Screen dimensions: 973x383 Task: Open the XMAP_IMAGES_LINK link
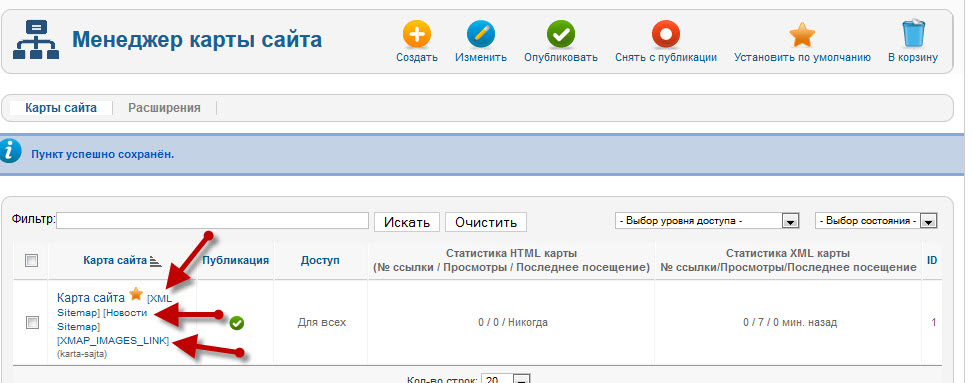[x=113, y=341]
